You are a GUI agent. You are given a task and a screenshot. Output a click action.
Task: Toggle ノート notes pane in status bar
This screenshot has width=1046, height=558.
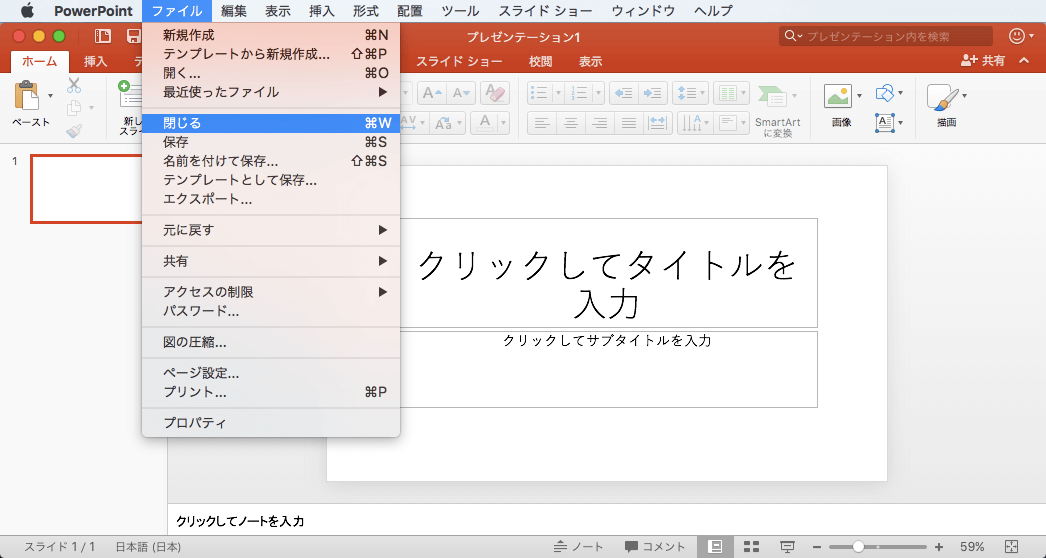pos(578,547)
